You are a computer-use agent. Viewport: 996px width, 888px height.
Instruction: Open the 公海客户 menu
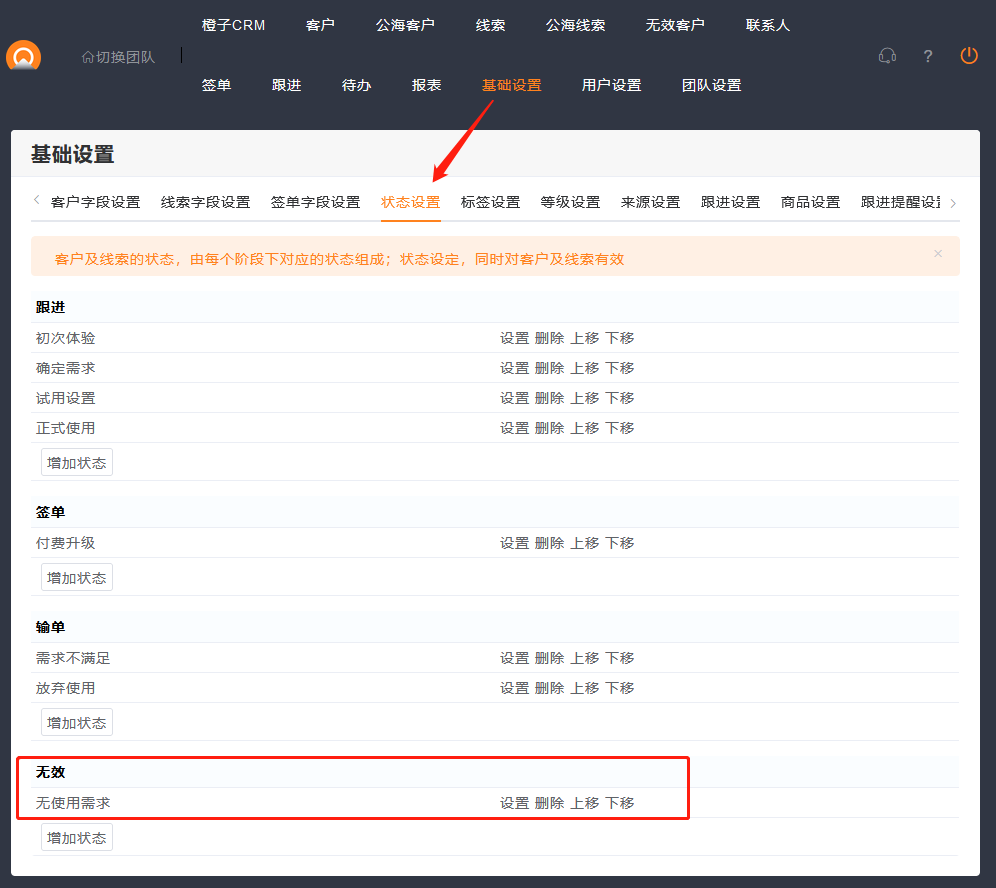[x=405, y=25]
